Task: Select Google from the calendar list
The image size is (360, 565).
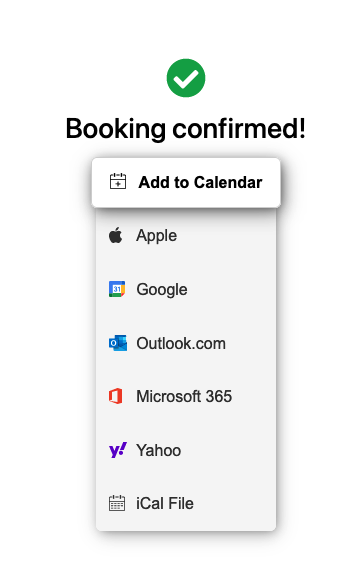Action: click(186, 289)
